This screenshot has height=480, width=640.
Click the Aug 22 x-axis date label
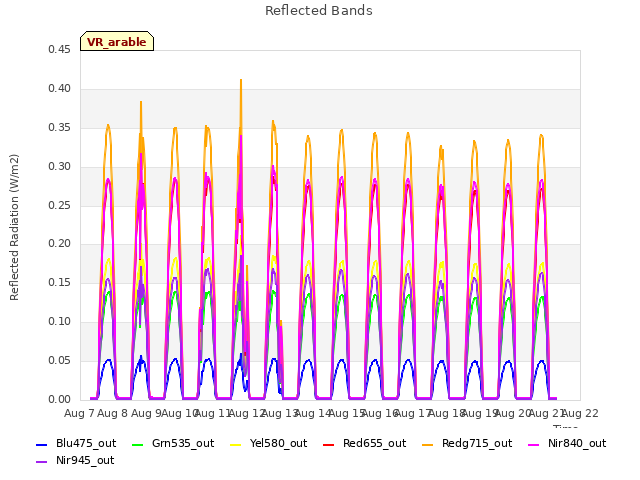click(x=580, y=413)
